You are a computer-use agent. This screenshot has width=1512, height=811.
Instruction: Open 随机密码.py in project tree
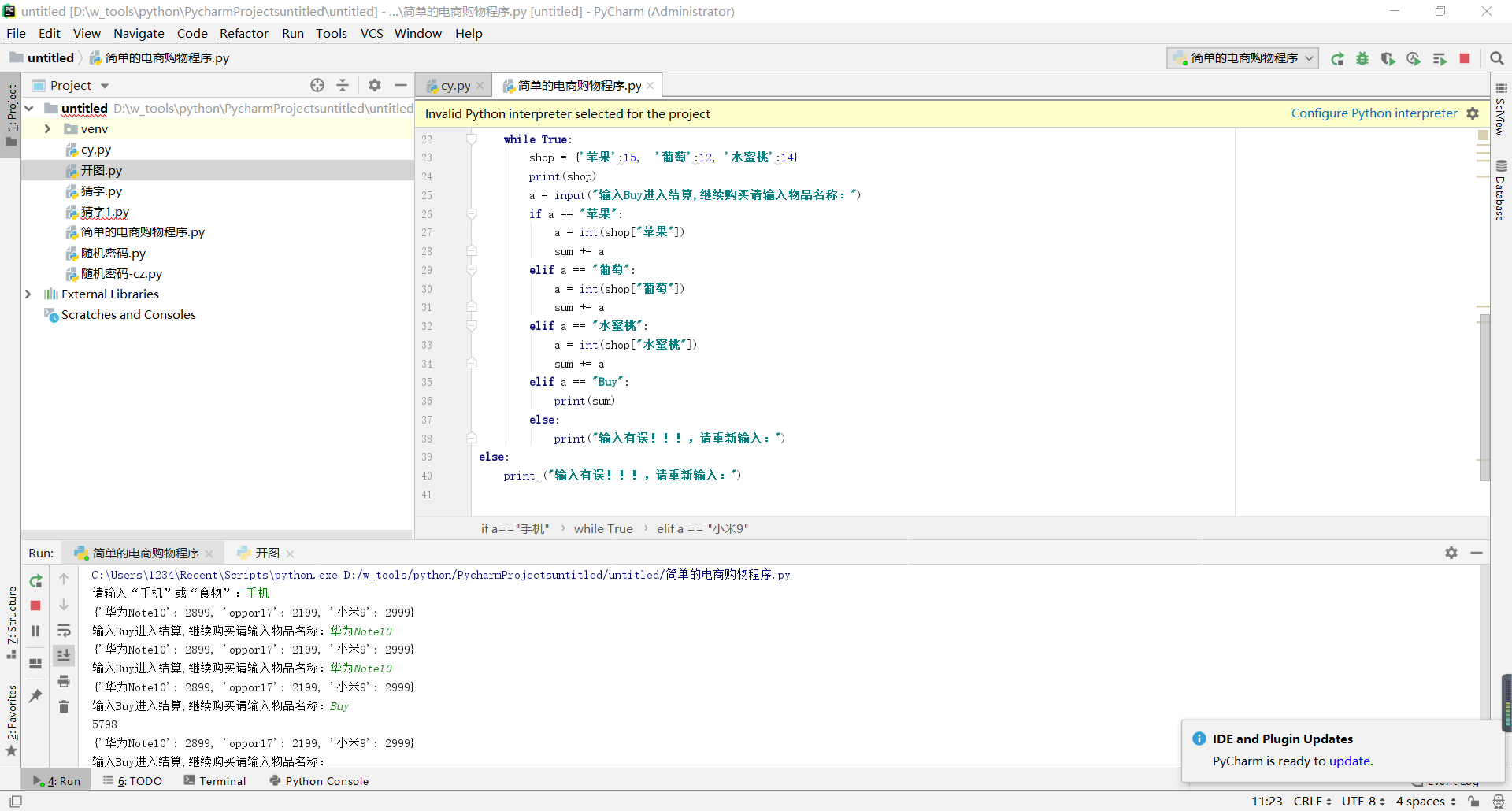click(113, 254)
